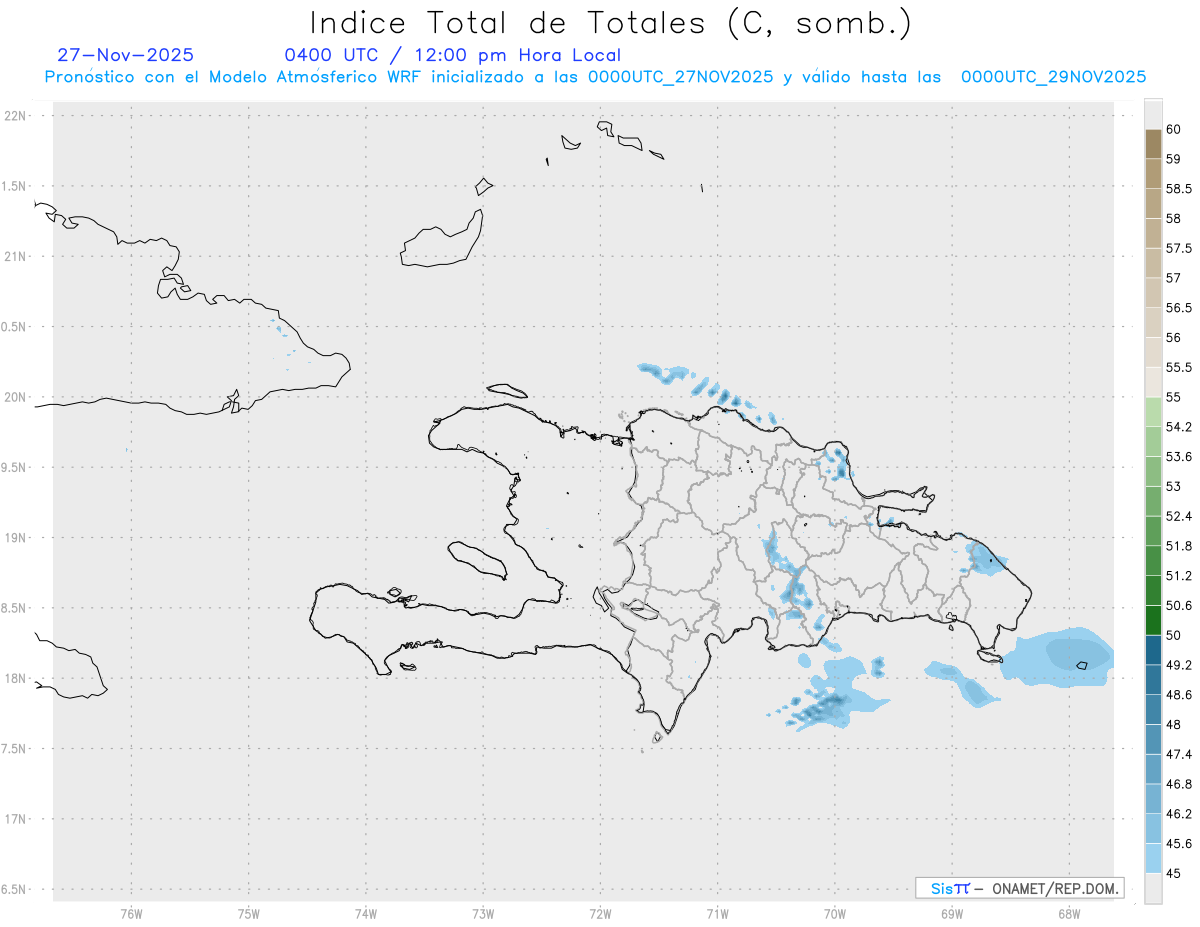1200x927 pixels.
Task: Click the '0000UTC_27NOV2025' initialization timestamp
Action: [680, 77]
